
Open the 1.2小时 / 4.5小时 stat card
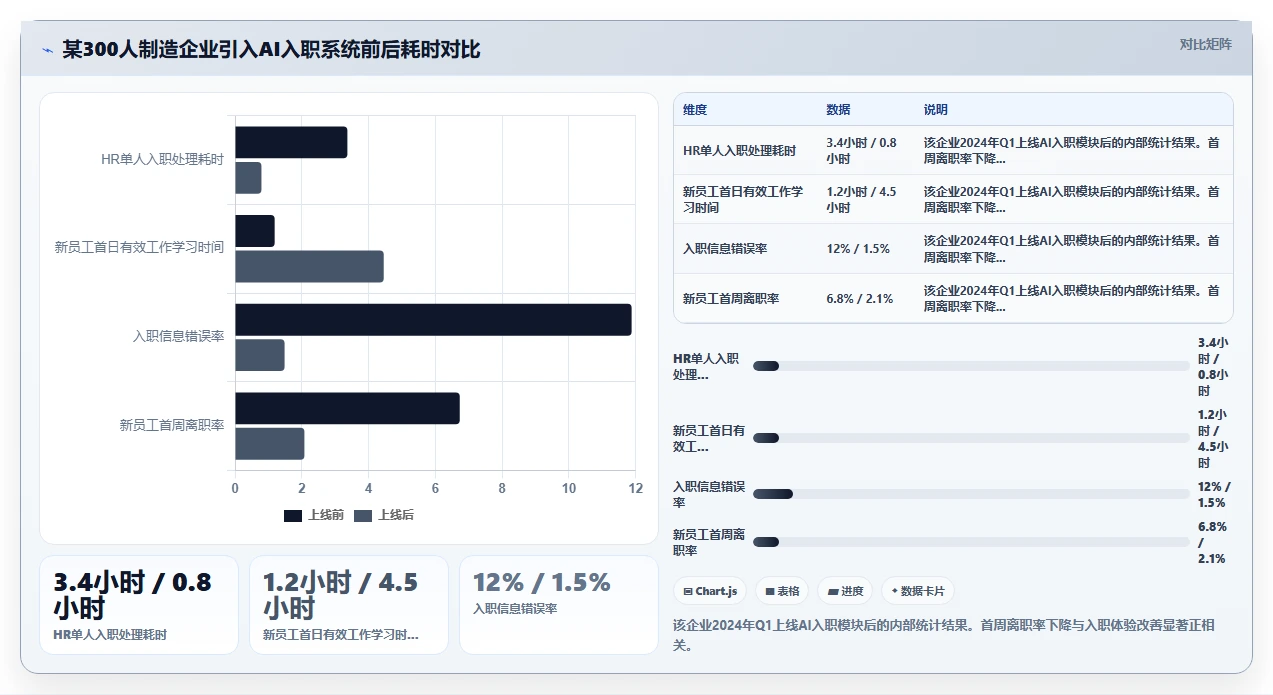pyautogui.click(x=349, y=605)
